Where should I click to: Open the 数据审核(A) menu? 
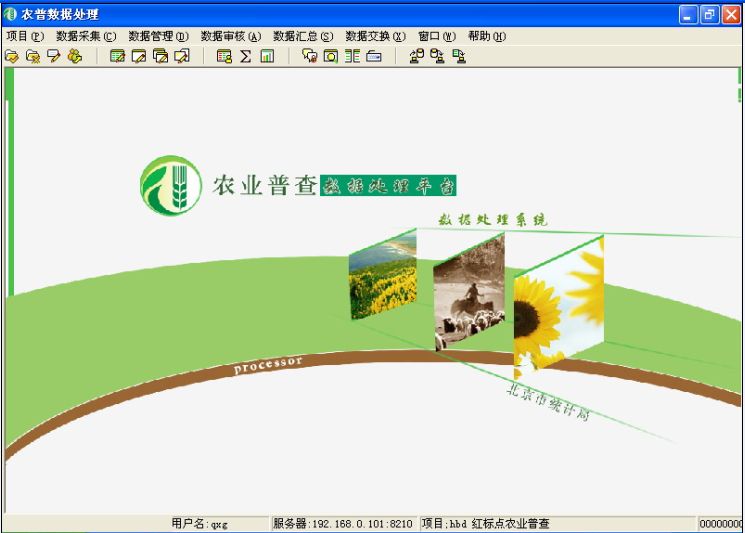(x=230, y=36)
